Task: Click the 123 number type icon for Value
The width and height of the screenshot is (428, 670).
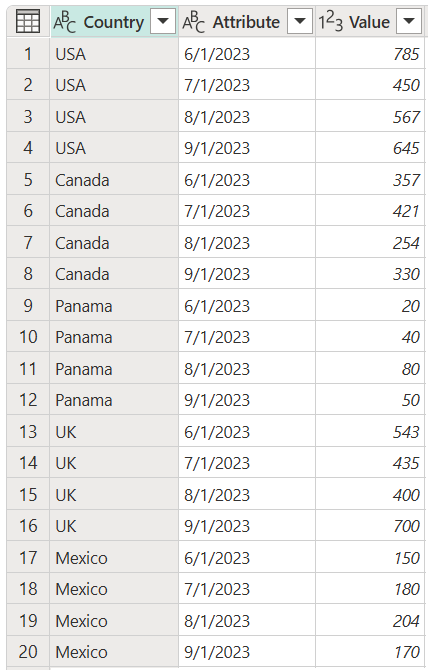Action: pyautogui.click(x=331, y=22)
